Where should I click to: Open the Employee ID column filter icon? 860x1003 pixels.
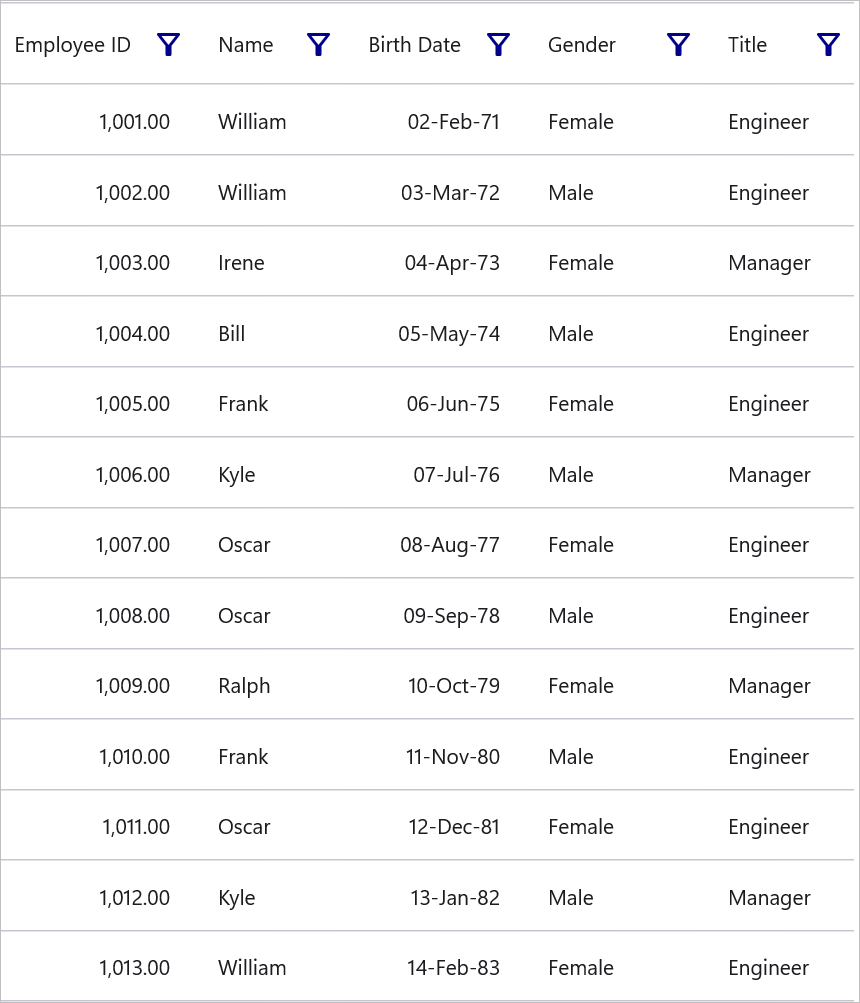[169, 44]
